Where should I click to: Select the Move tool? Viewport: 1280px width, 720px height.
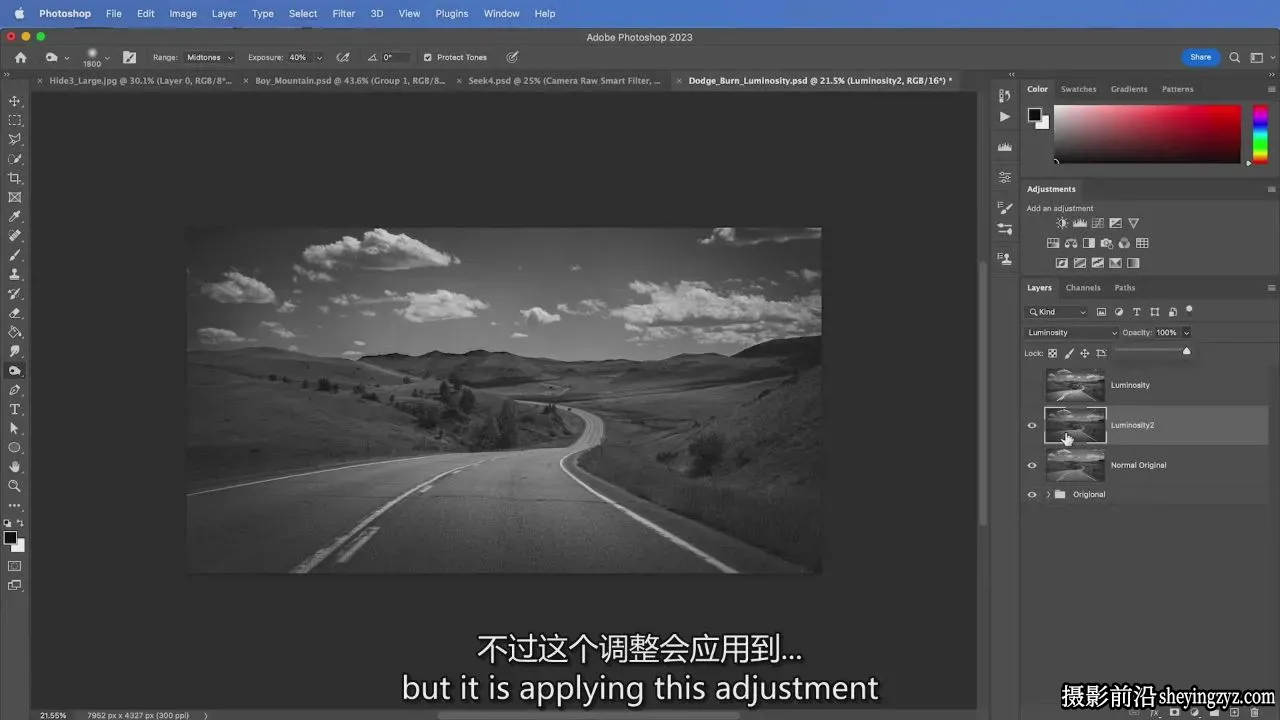(15, 101)
